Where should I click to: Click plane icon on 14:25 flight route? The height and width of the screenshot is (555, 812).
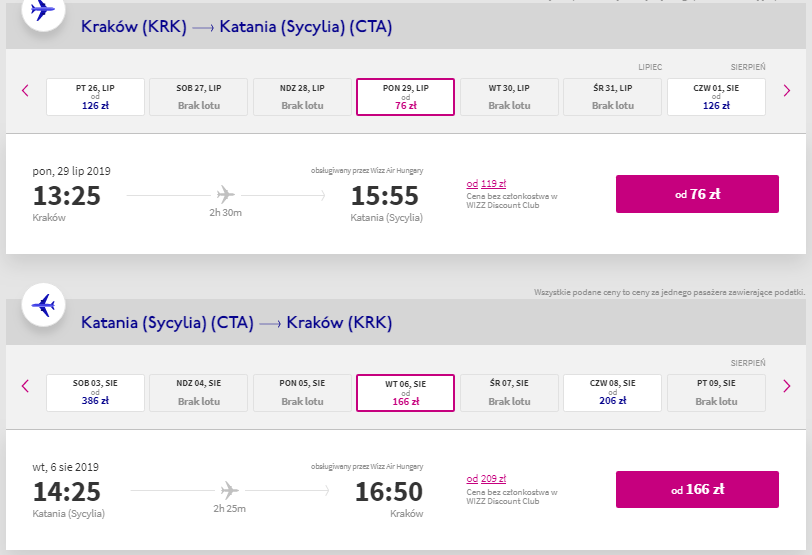(x=229, y=490)
